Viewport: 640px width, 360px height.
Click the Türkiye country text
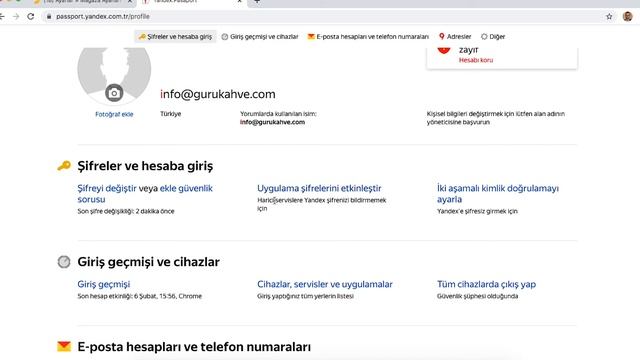(171, 114)
